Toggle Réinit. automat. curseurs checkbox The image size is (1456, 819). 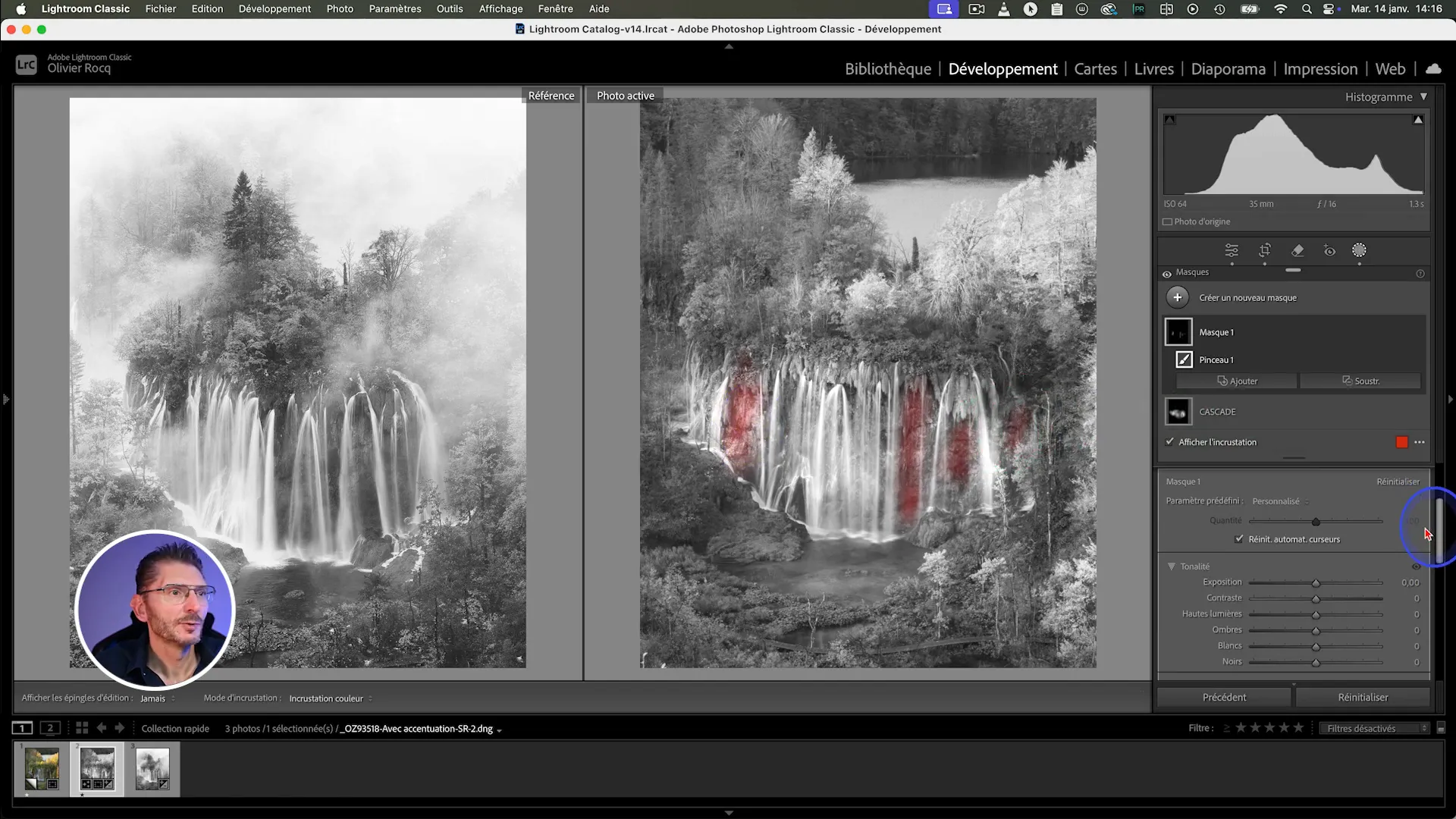tap(1239, 539)
